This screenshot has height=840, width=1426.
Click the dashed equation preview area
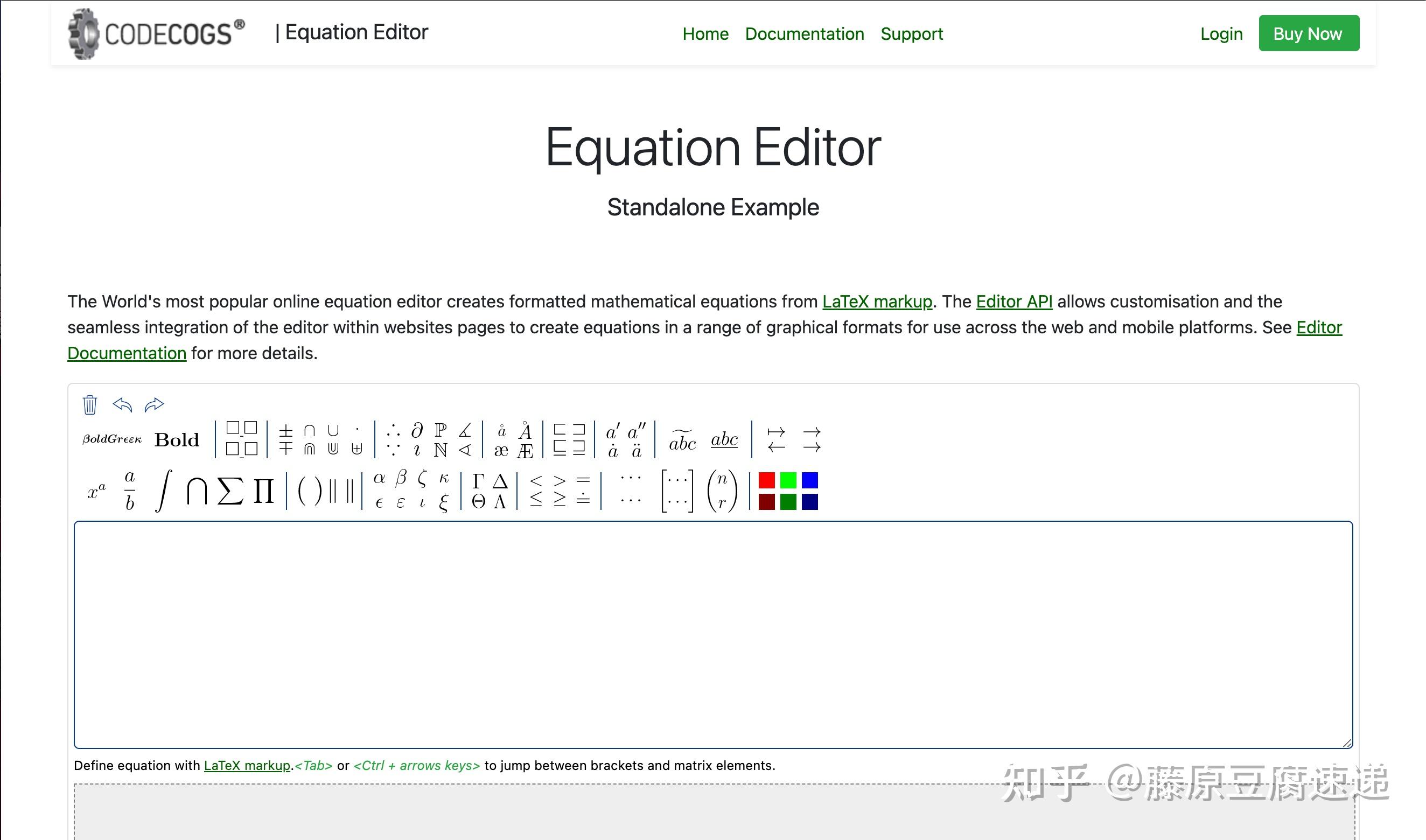pyautogui.click(x=715, y=812)
